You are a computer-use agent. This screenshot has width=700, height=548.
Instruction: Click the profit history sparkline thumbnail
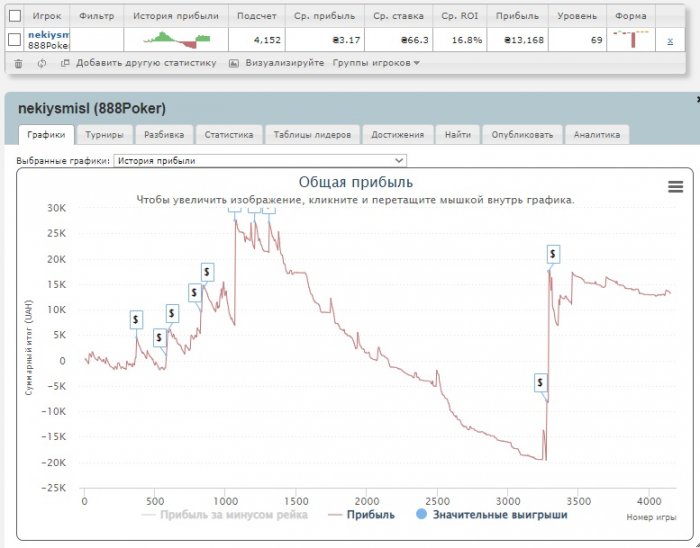[x=176, y=40]
